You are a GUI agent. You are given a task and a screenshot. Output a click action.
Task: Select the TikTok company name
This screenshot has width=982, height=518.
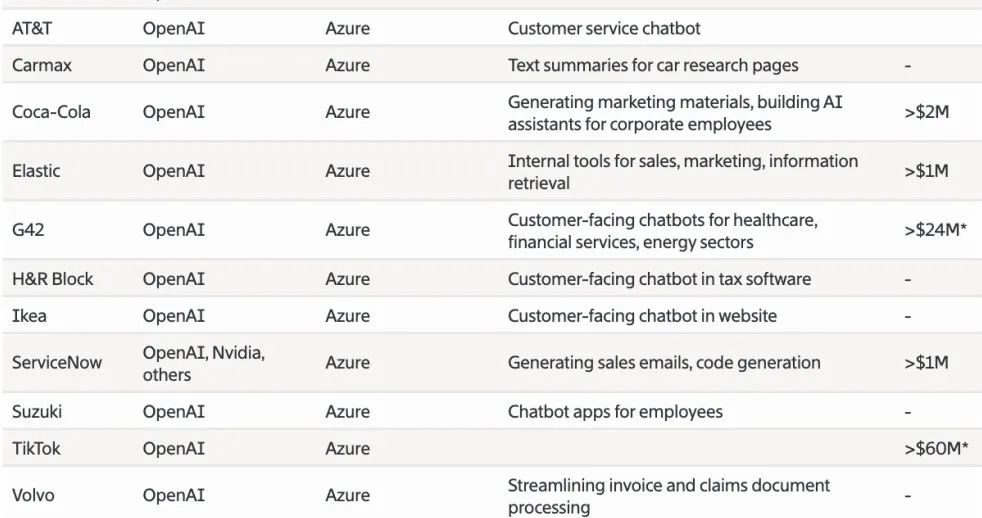(x=36, y=449)
